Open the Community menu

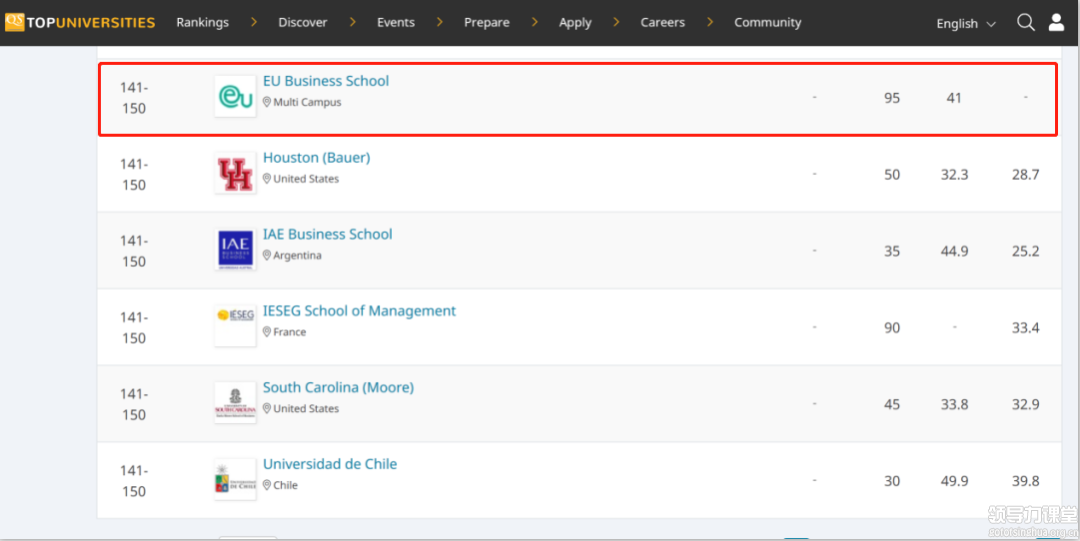(768, 23)
